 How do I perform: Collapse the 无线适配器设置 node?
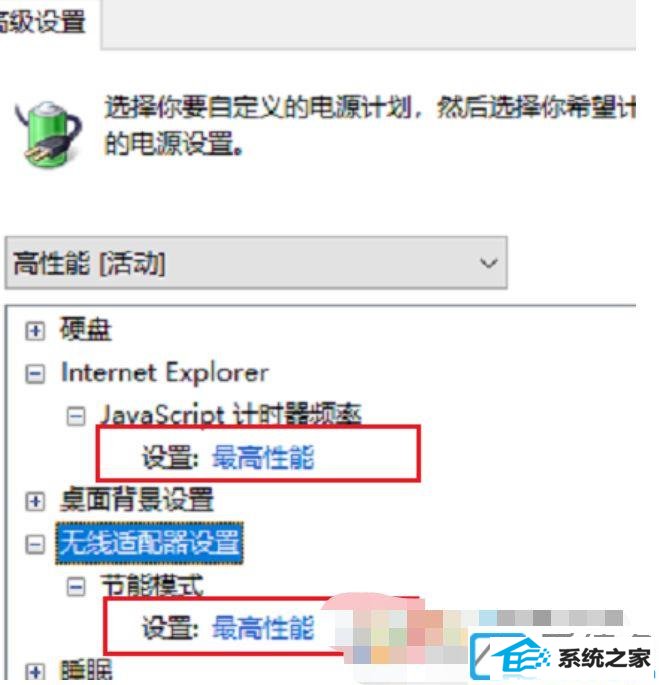pos(35,544)
